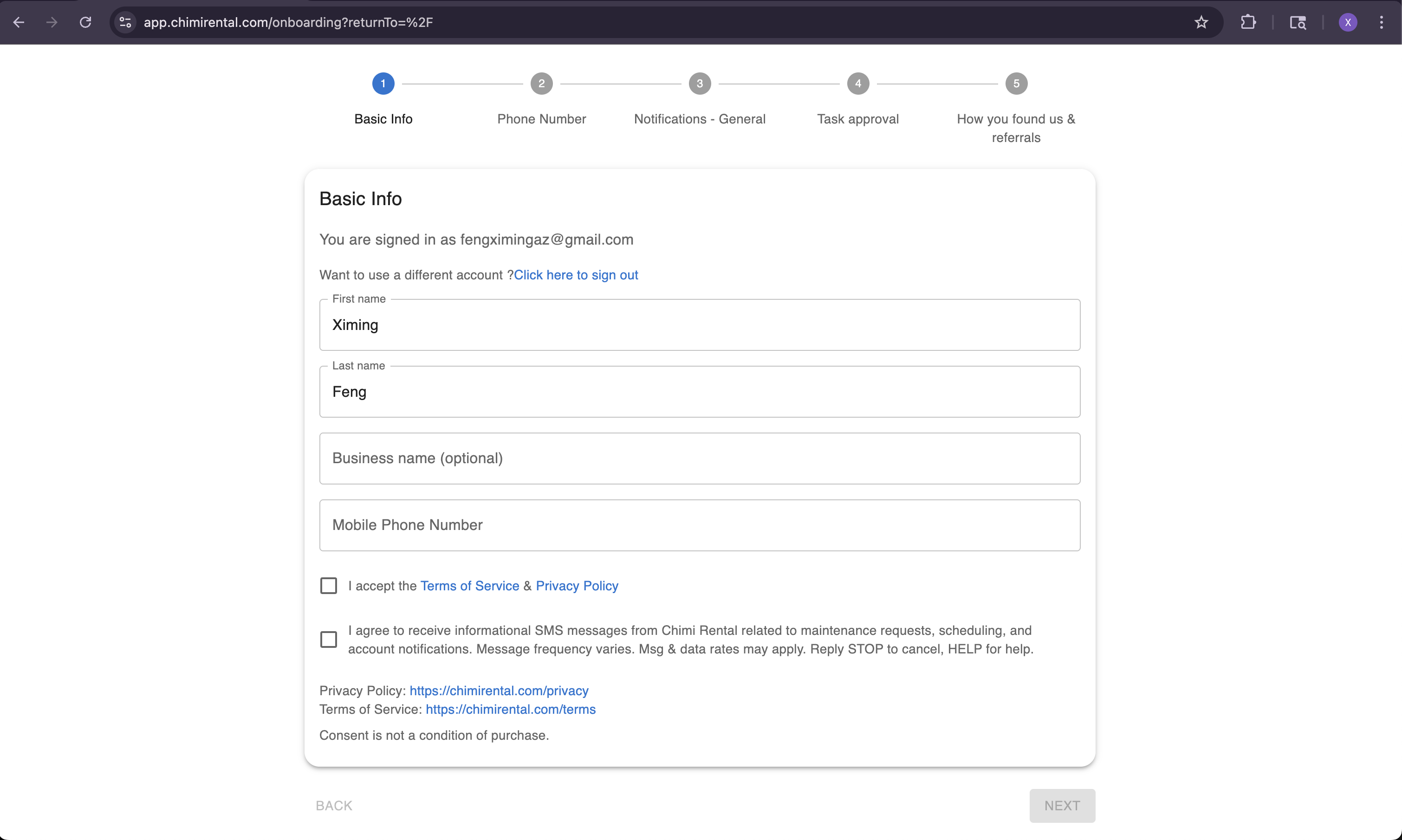Image resolution: width=1402 pixels, height=840 pixels.
Task: Open the purple X profile avatar
Action: (x=1348, y=22)
